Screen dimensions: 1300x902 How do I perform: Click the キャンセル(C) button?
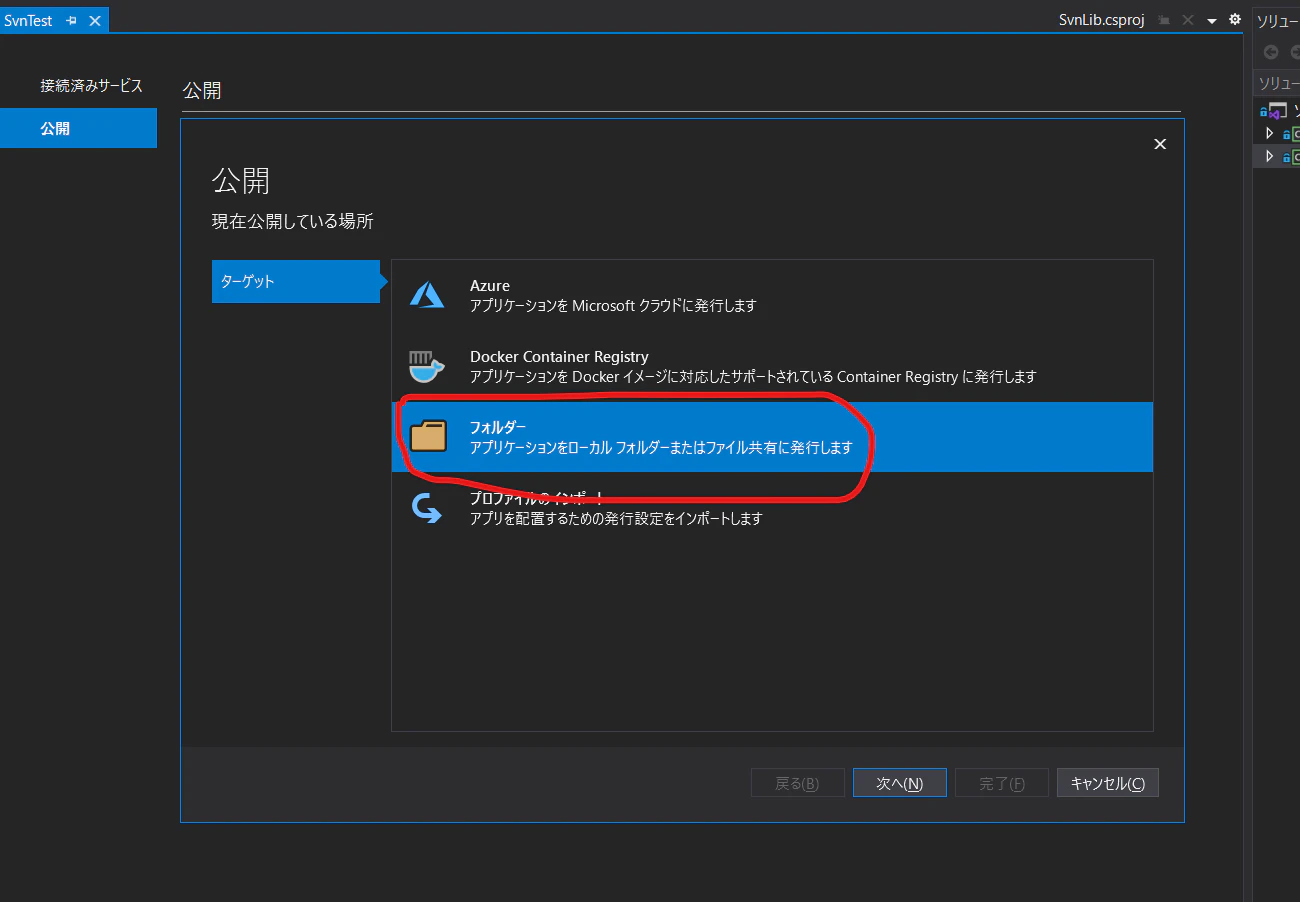(1107, 783)
